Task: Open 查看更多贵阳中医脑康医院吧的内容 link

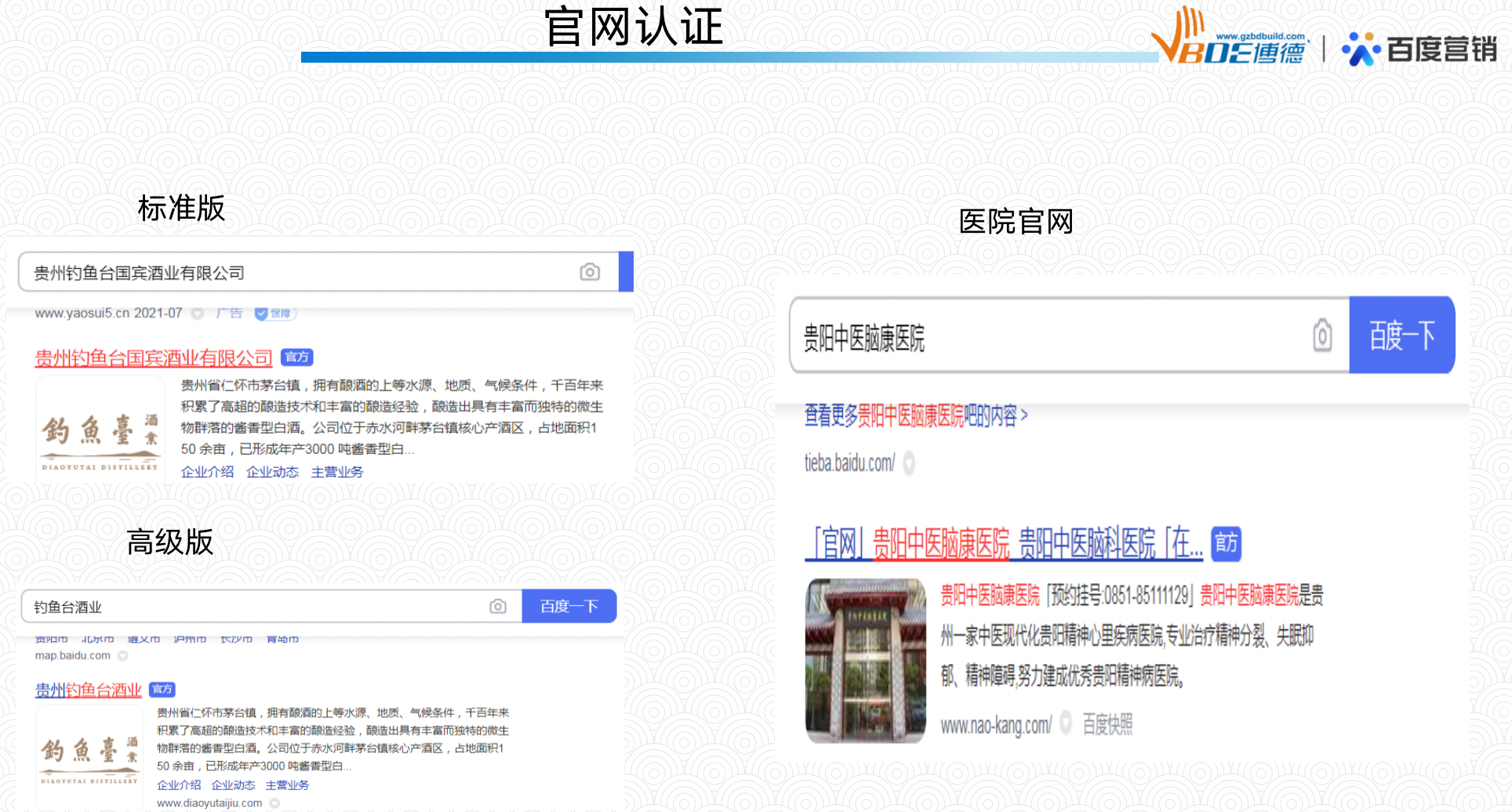Action: pyautogui.click(x=916, y=415)
